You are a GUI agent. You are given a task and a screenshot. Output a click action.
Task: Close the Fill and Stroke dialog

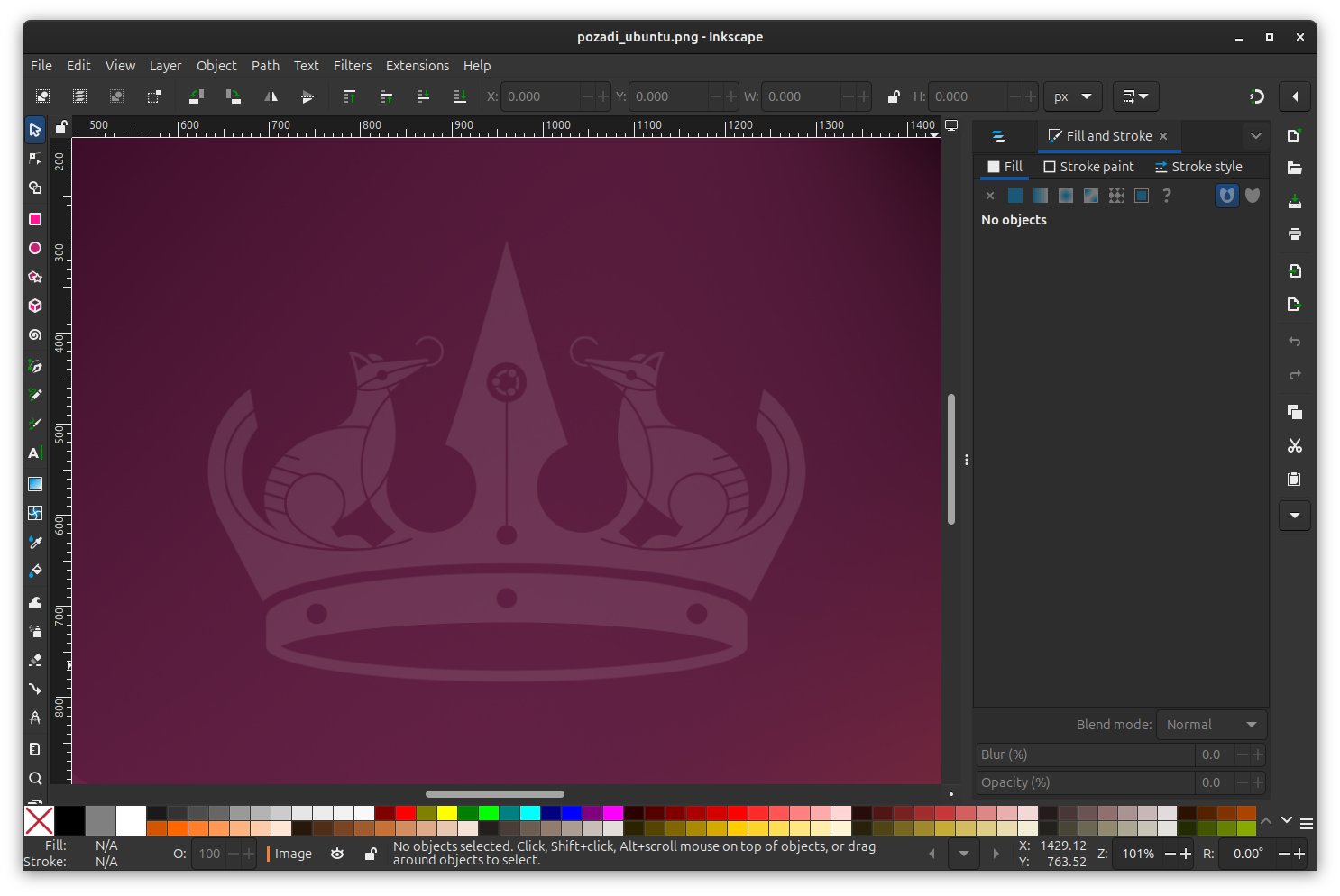coord(1162,135)
